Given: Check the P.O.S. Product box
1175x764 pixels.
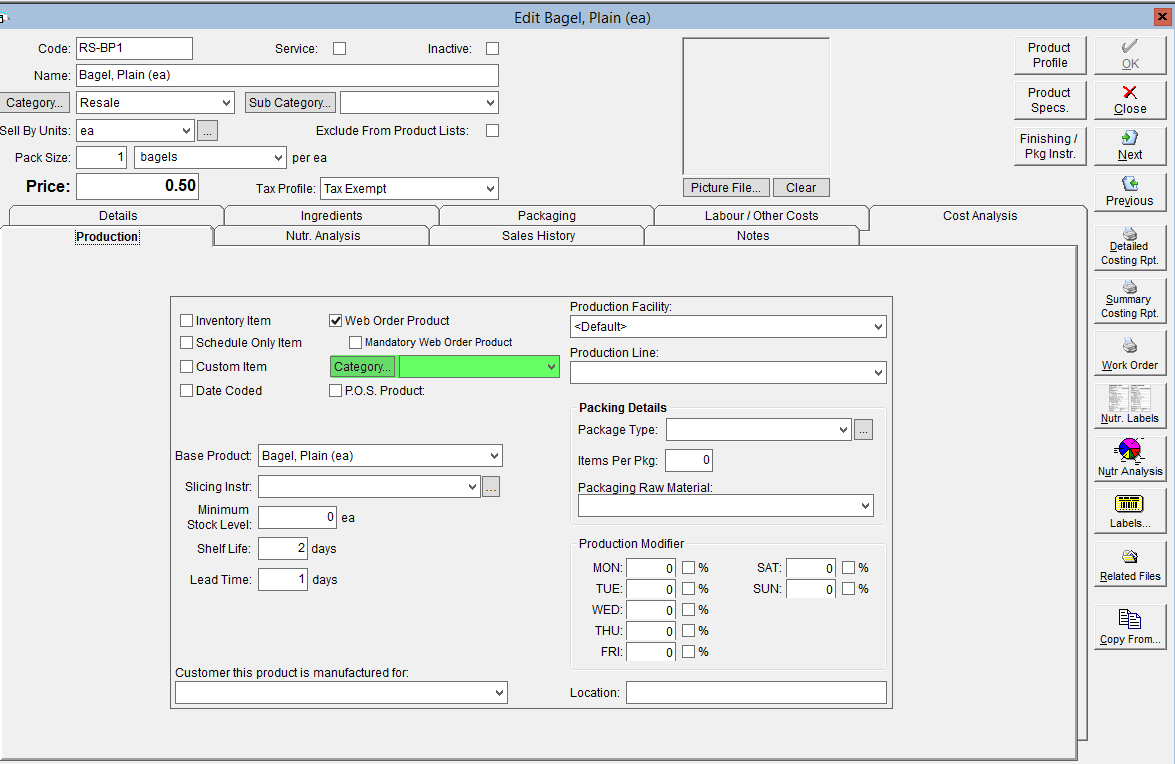Looking at the screenshot, I should (x=336, y=390).
